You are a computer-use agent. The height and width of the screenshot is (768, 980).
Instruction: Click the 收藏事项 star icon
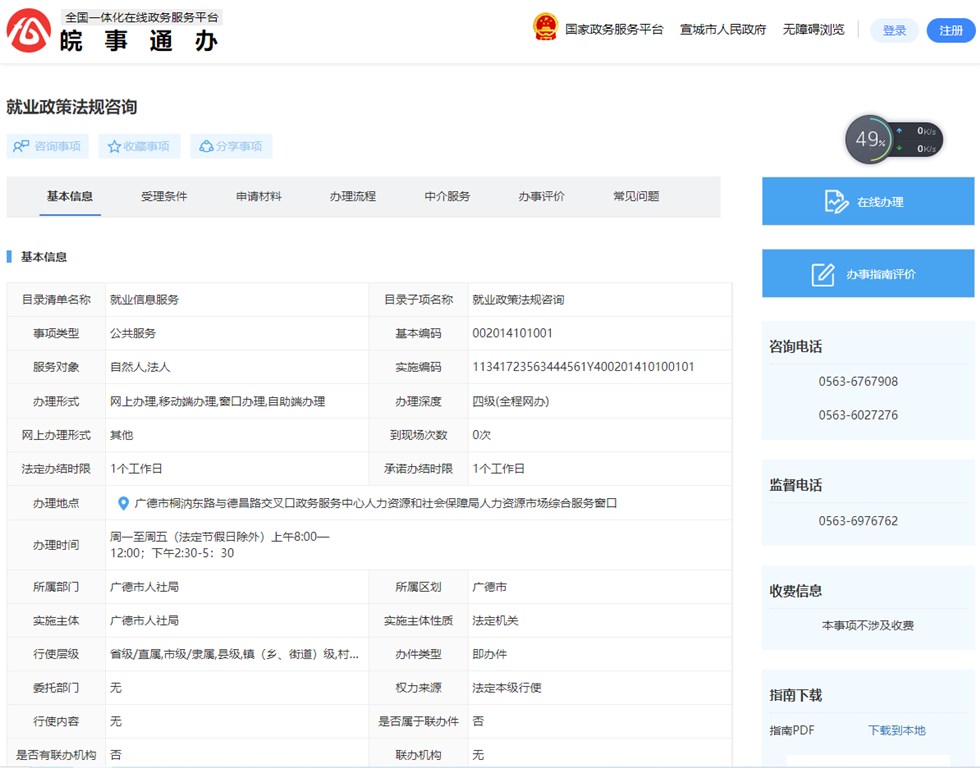pyautogui.click(x=115, y=146)
